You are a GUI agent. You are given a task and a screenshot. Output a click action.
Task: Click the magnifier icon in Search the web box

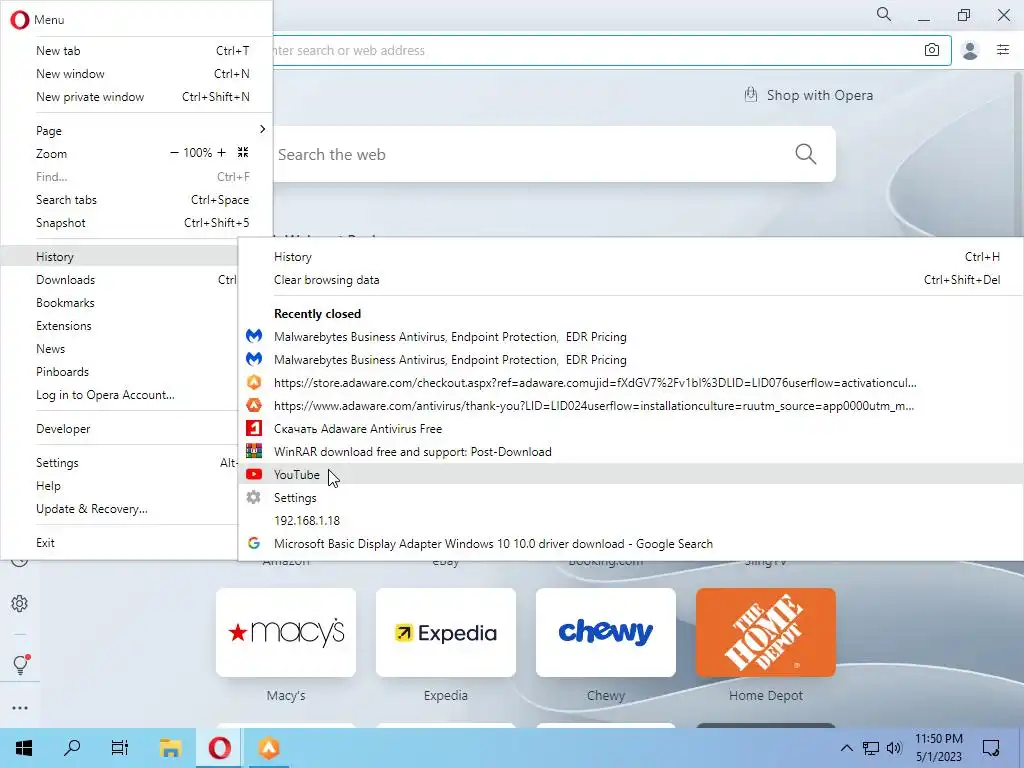[805, 154]
